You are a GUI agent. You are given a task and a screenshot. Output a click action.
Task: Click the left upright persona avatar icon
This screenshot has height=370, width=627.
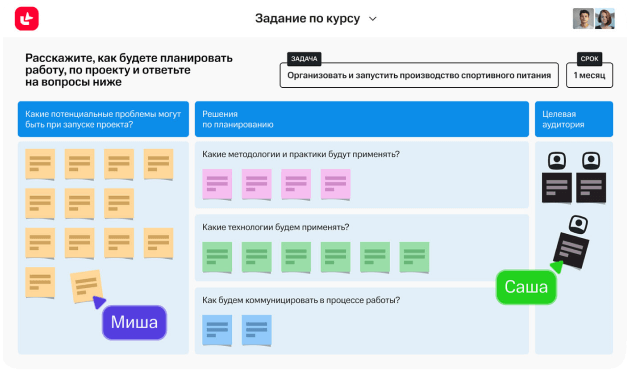click(x=557, y=161)
